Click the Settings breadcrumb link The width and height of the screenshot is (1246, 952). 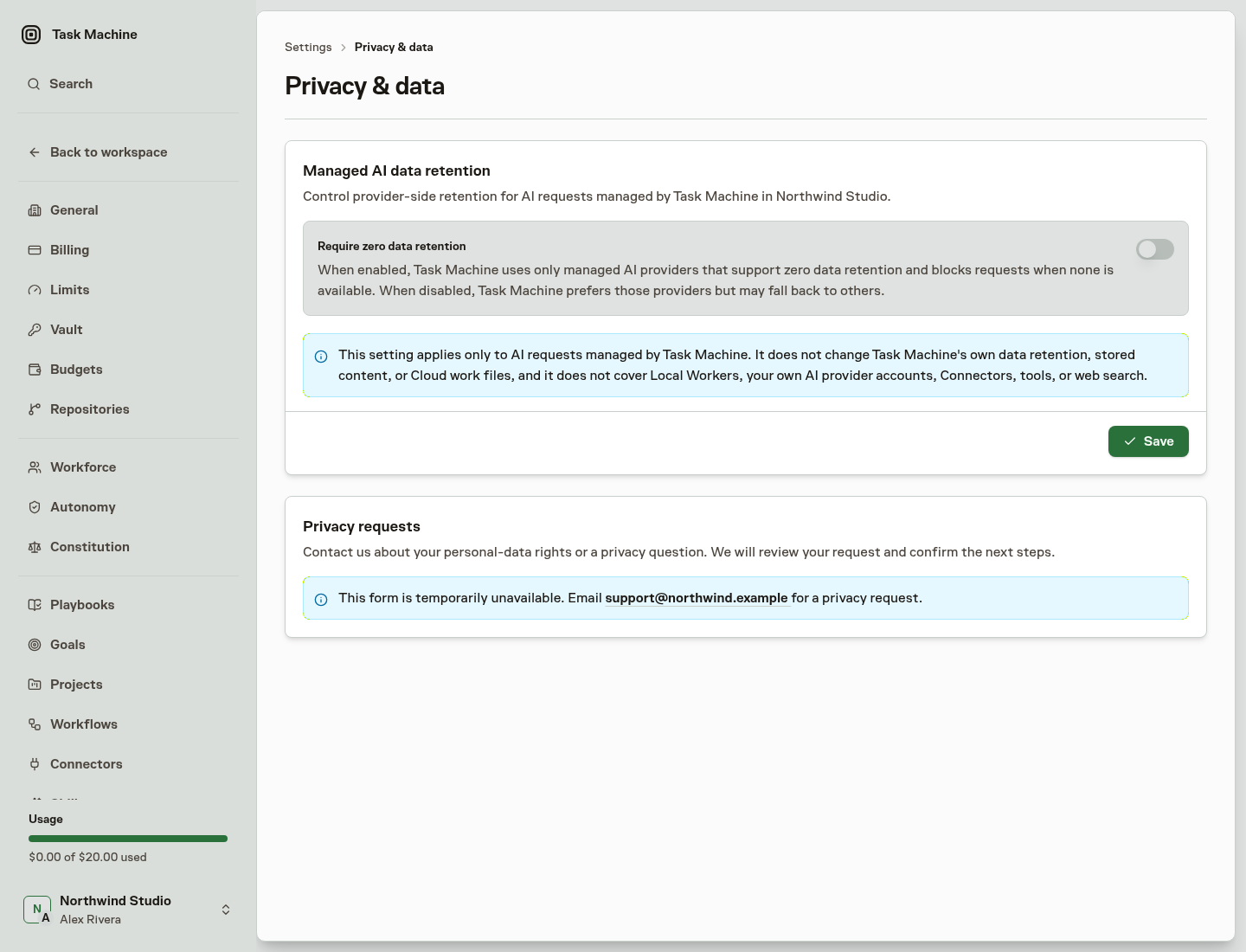click(308, 48)
